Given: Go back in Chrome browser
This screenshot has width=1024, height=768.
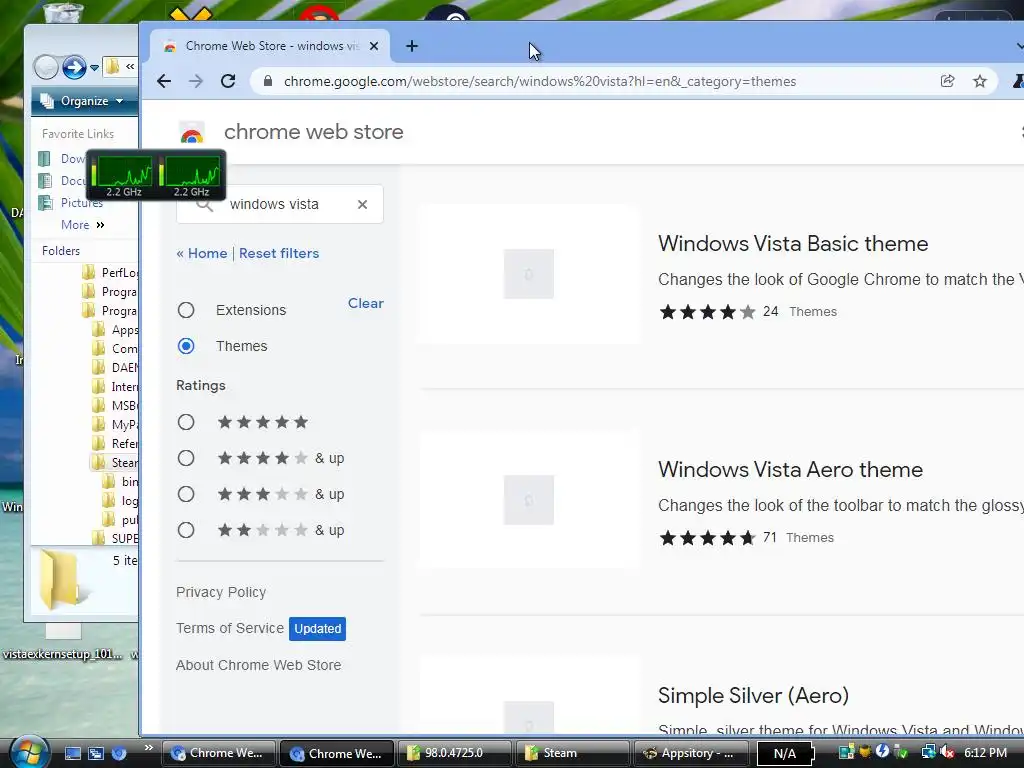Looking at the screenshot, I should pyautogui.click(x=164, y=81).
